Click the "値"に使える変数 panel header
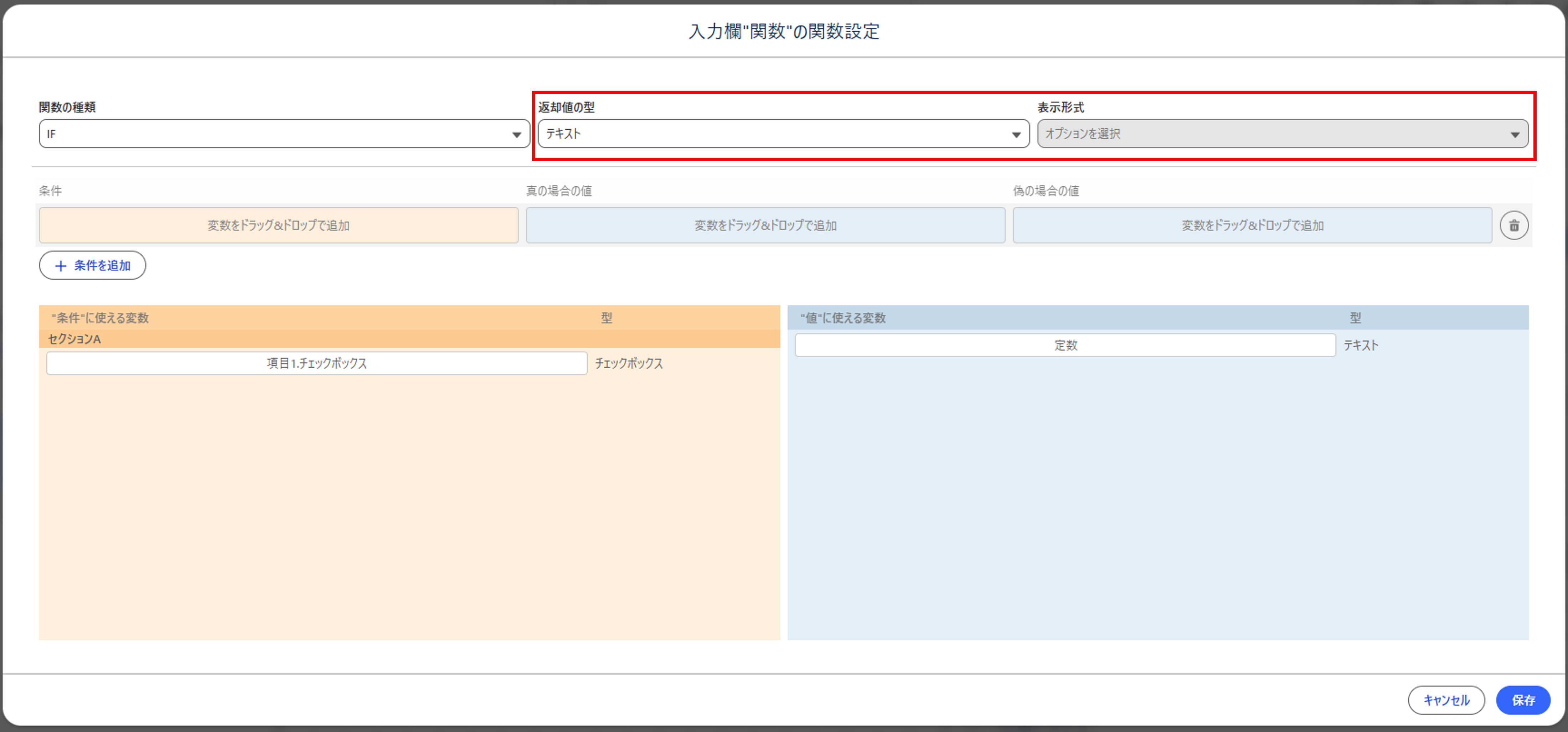The image size is (1568, 732). pyautogui.click(x=843, y=318)
